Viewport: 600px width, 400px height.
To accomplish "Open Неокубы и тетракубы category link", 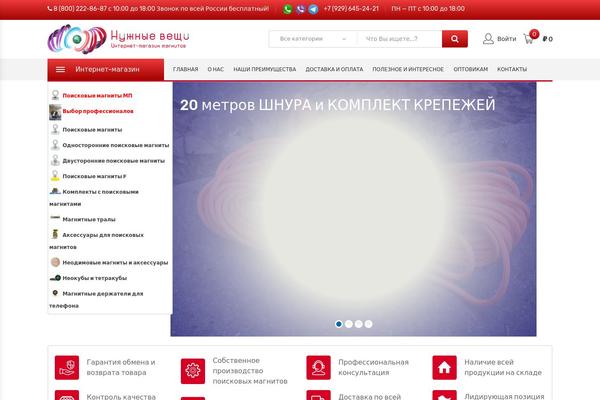I will (x=95, y=278).
